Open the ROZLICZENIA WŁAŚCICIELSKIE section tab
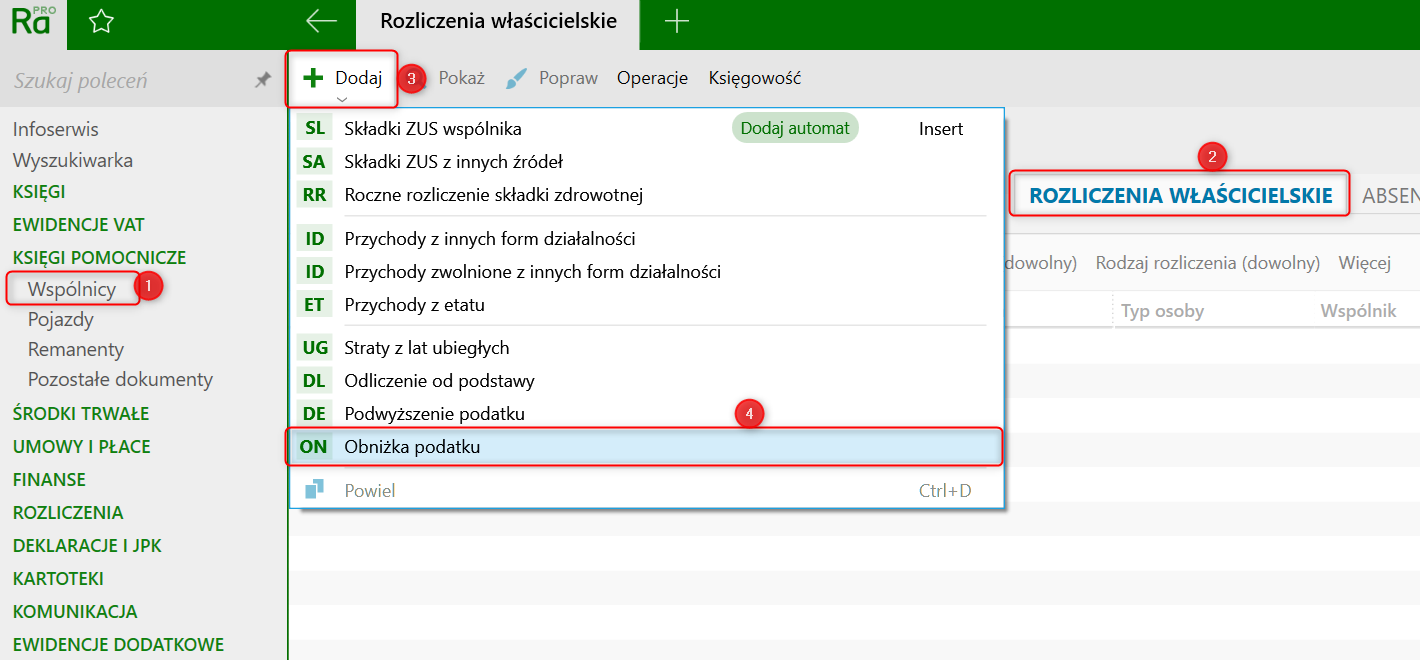 [x=1181, y=195]
